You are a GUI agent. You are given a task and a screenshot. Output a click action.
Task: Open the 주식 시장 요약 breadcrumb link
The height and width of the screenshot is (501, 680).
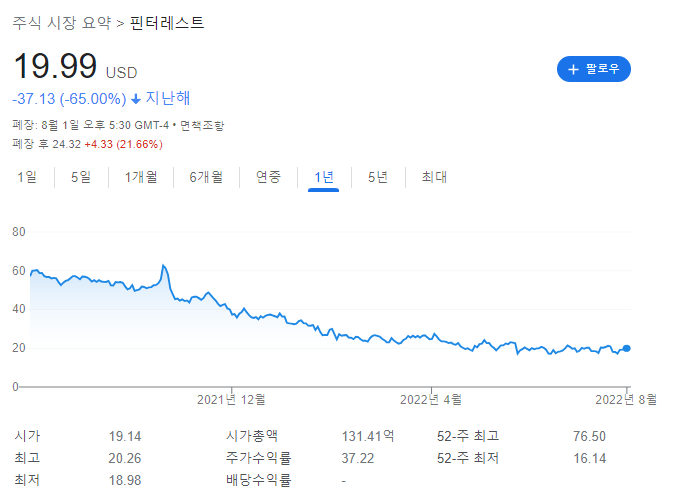pyautogui.click(x=62, y=23)
